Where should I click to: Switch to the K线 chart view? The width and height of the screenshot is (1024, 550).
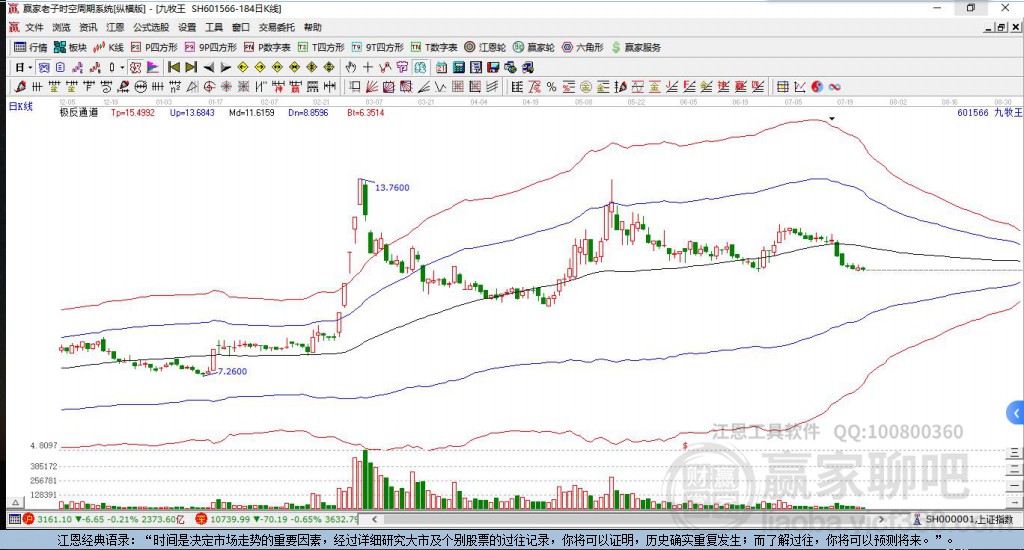point(108,47)
